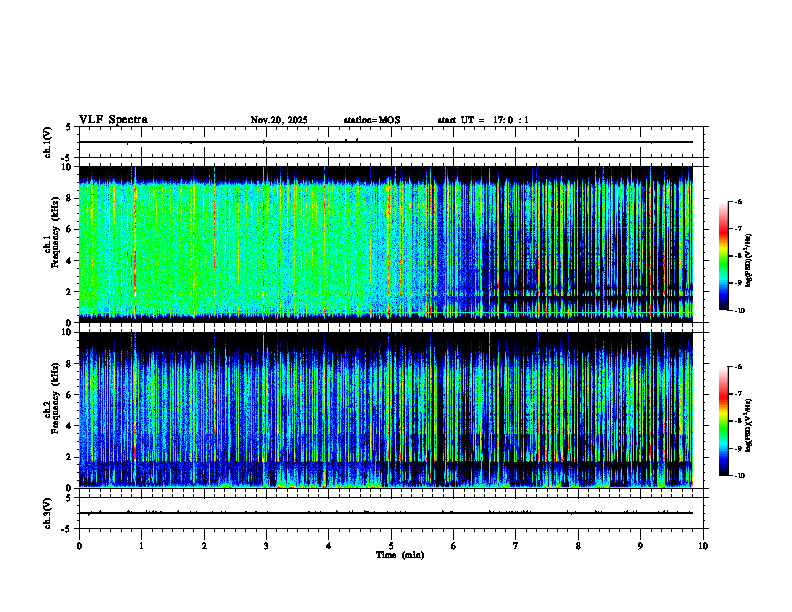792x612 pixels.
Task: Click the "5" tick on ch.1(V) axis
Action: point(68,127)
